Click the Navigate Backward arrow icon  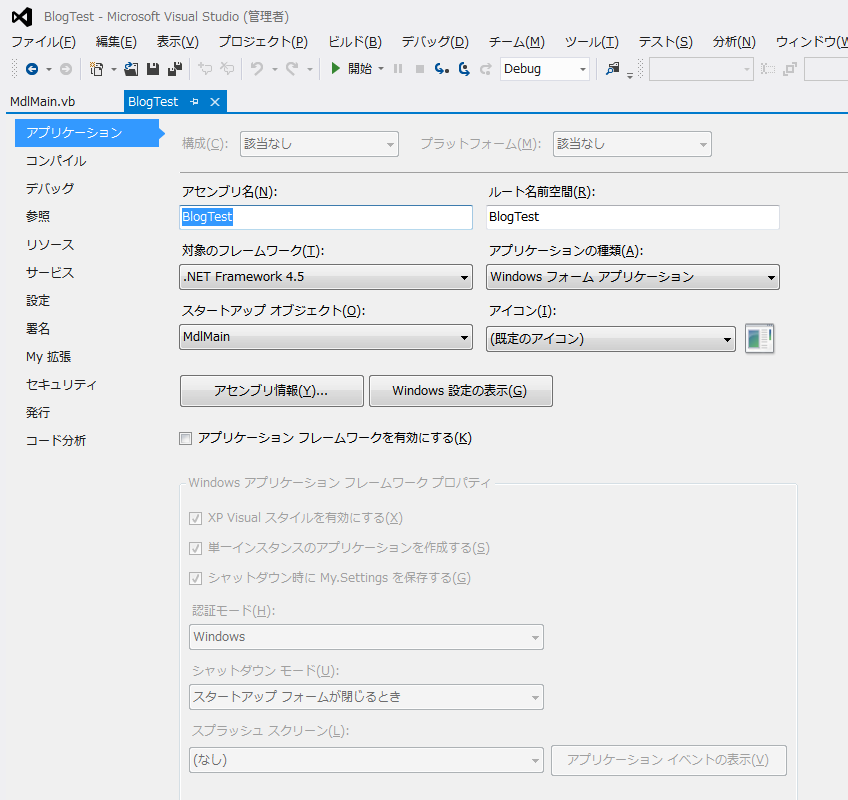click(x=32, y=69)
